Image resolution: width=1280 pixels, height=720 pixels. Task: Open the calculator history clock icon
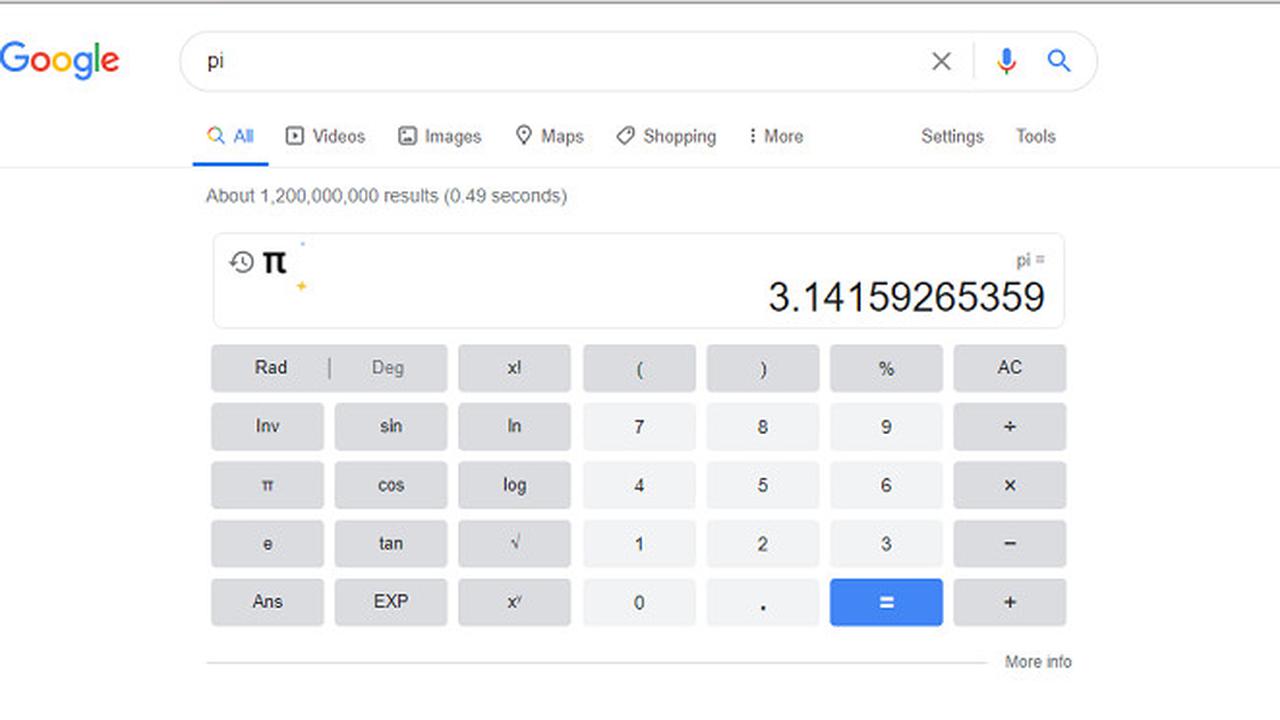pyautogui.click(x=241, y=262)
